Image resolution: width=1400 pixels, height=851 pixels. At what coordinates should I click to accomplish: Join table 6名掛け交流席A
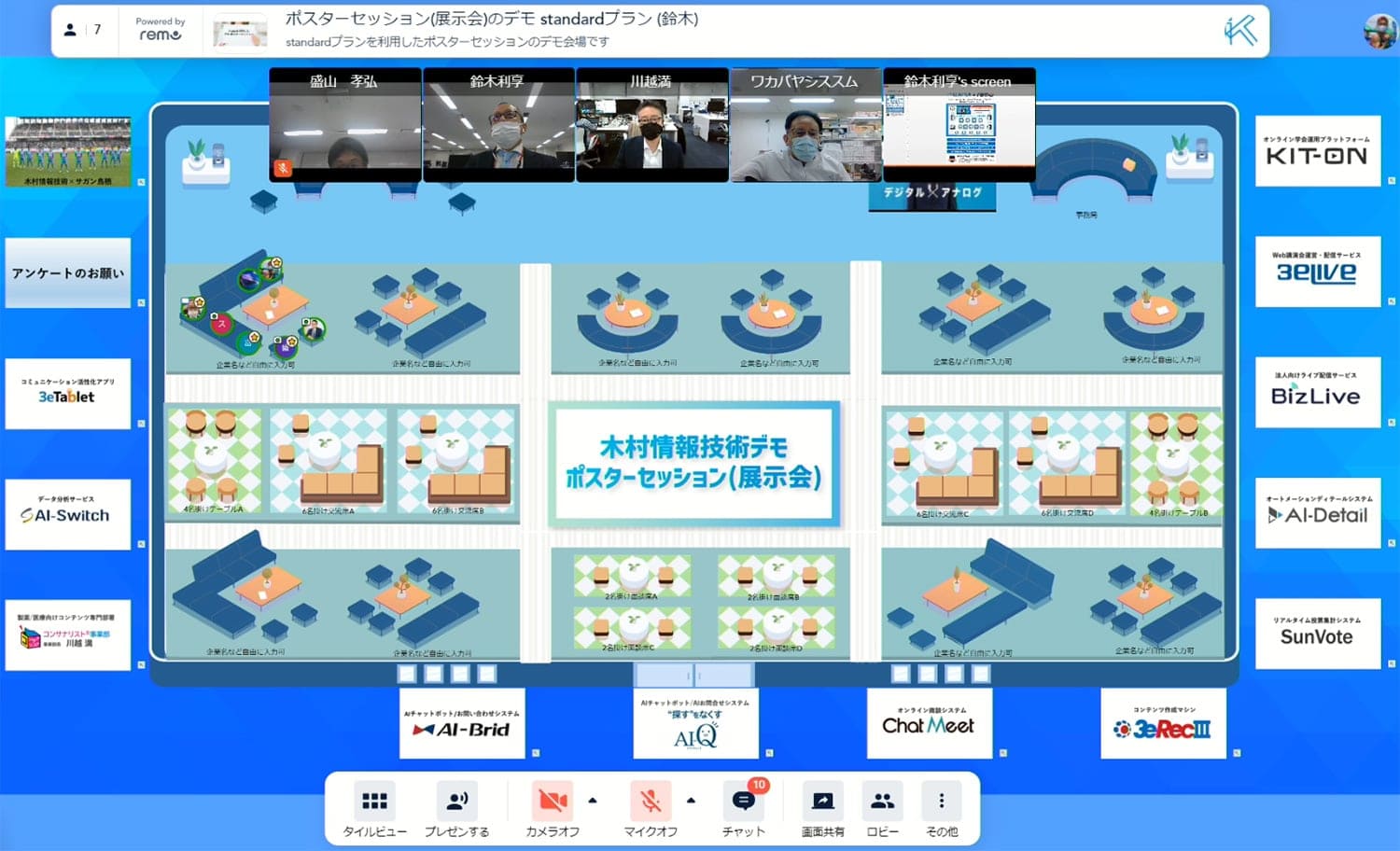pyautogui.click(x=329, y=460)
